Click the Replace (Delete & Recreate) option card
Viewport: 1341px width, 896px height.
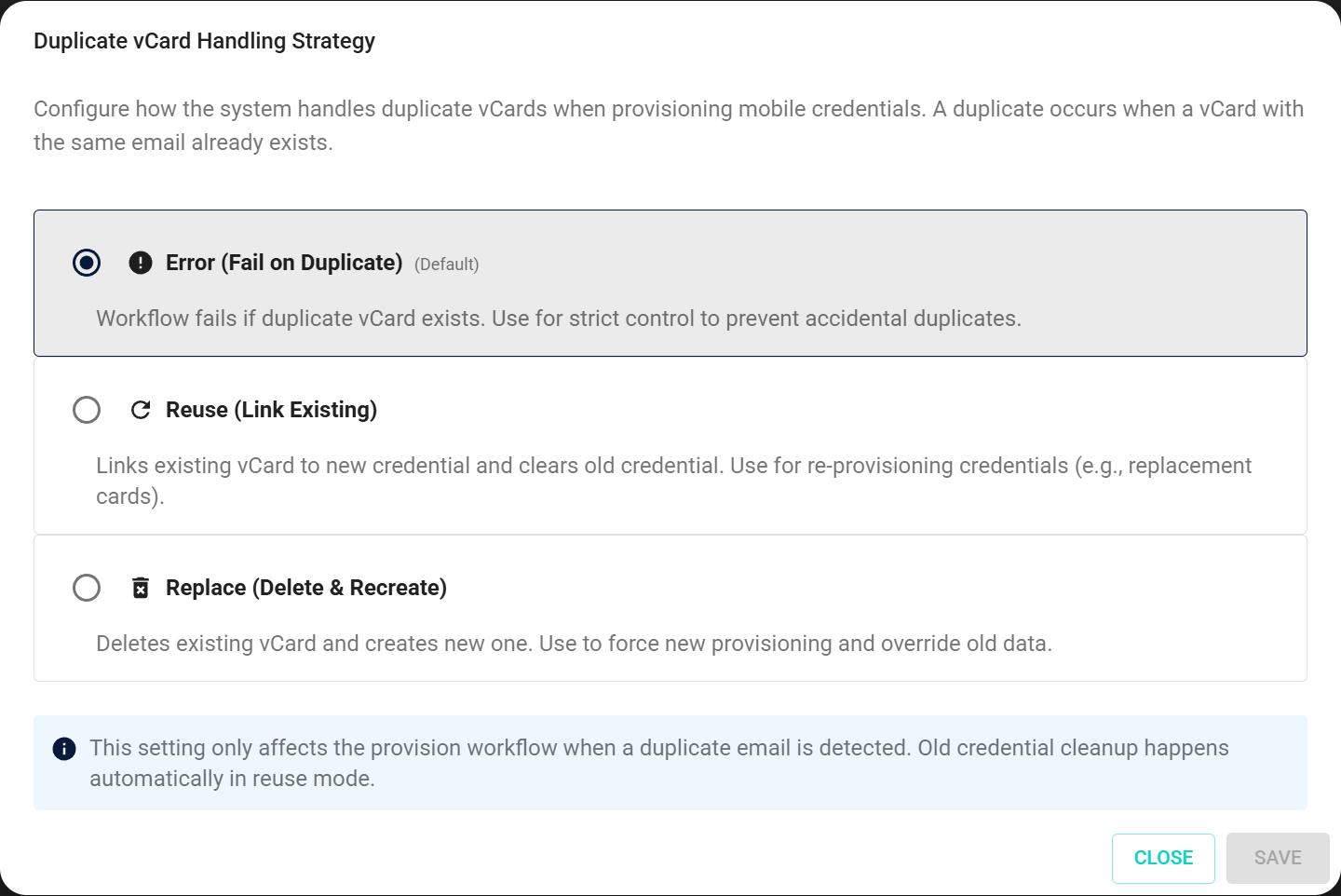[x=670, y=608]
